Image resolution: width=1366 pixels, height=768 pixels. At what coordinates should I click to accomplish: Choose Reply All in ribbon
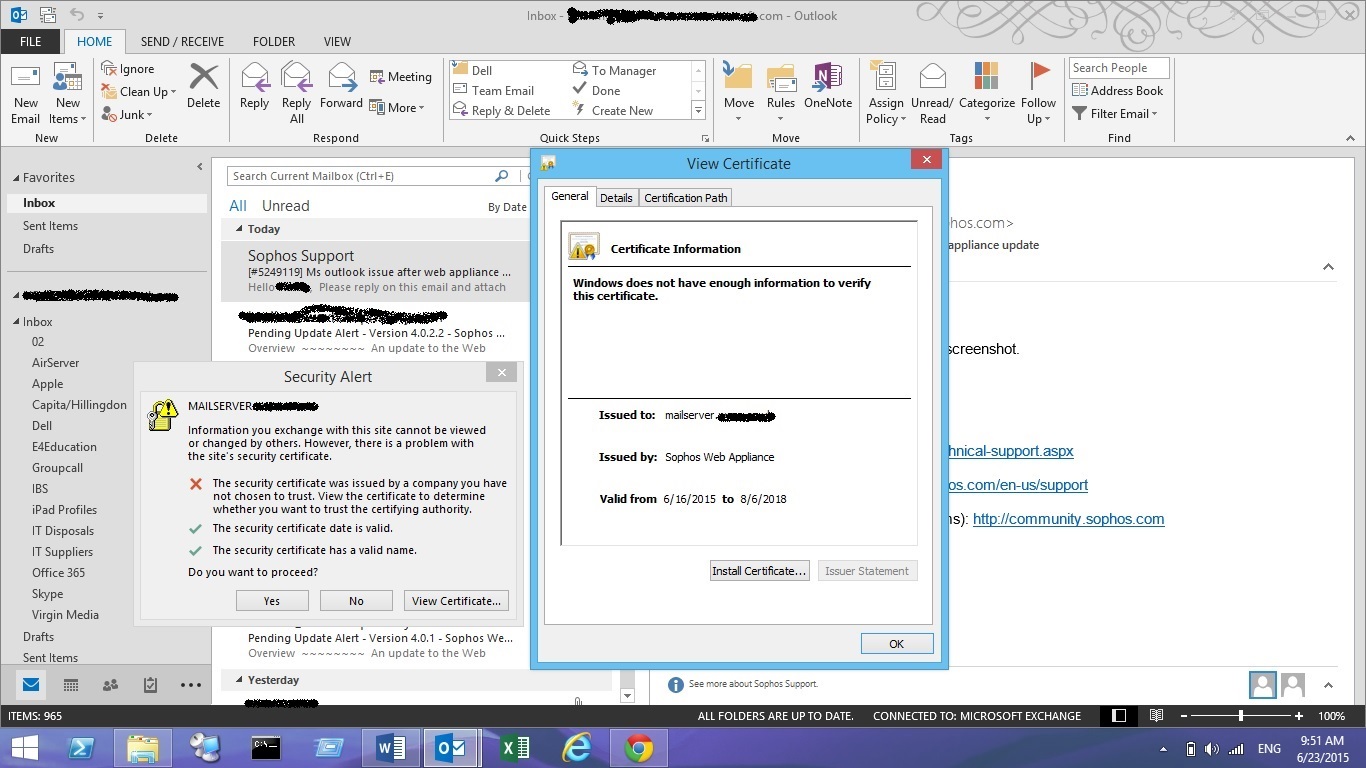296,93
